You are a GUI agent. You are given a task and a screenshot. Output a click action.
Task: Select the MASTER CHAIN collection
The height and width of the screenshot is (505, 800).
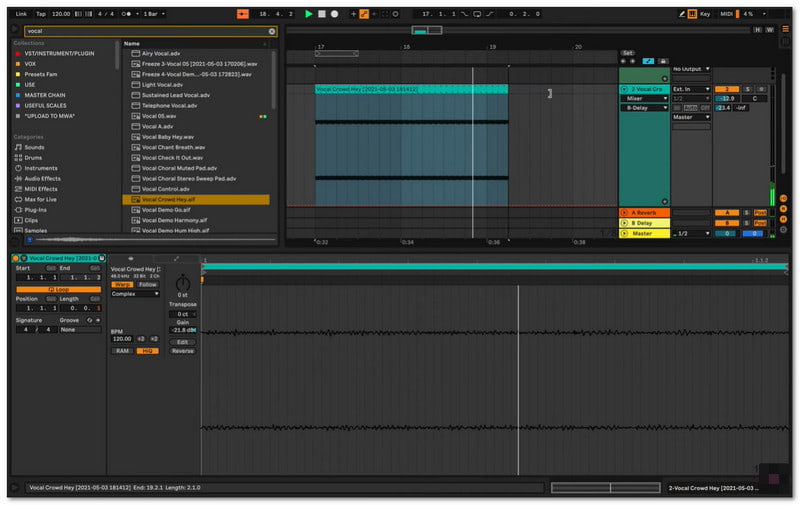45,95
